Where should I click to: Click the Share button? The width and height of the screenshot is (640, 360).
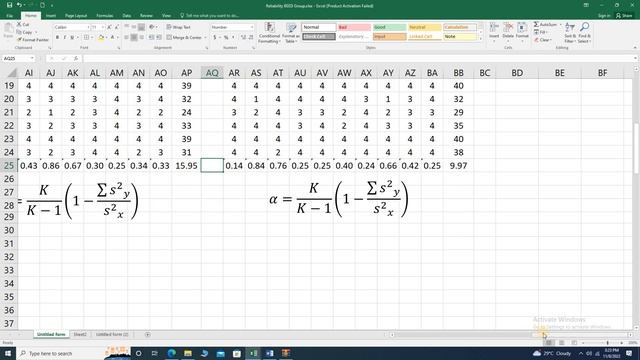(624, 16)
